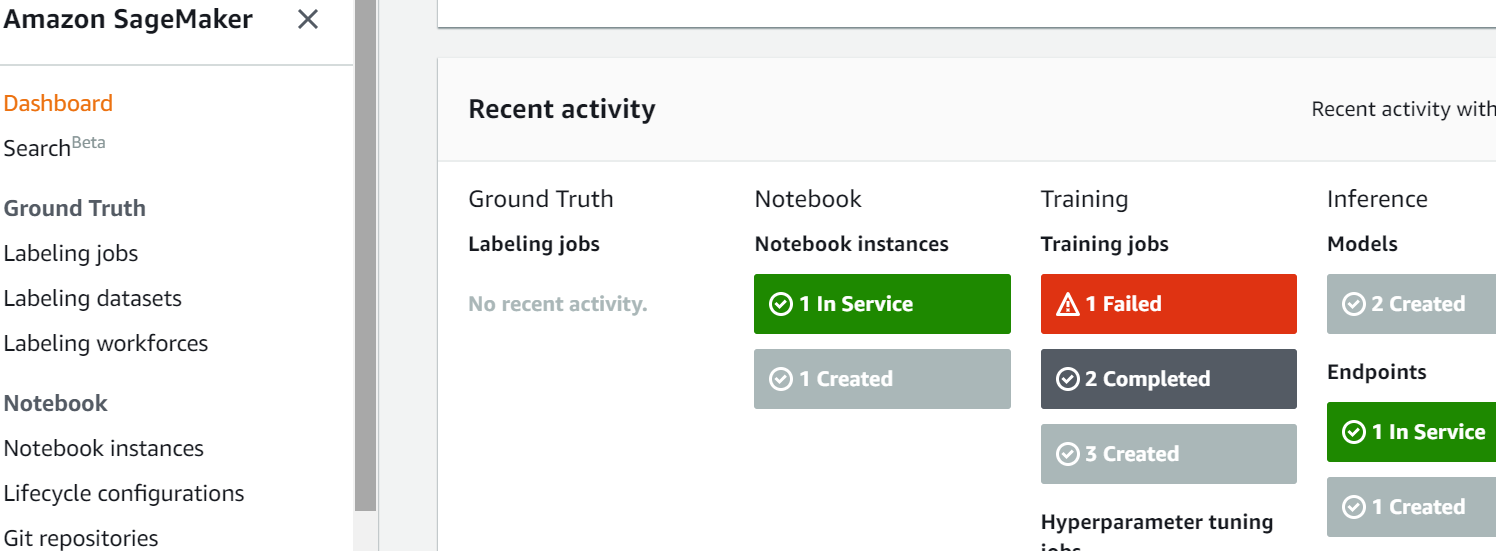Go to Notebook instances in the sidebar
Viewport: 1496px width, 551px height.
(104, 448)
